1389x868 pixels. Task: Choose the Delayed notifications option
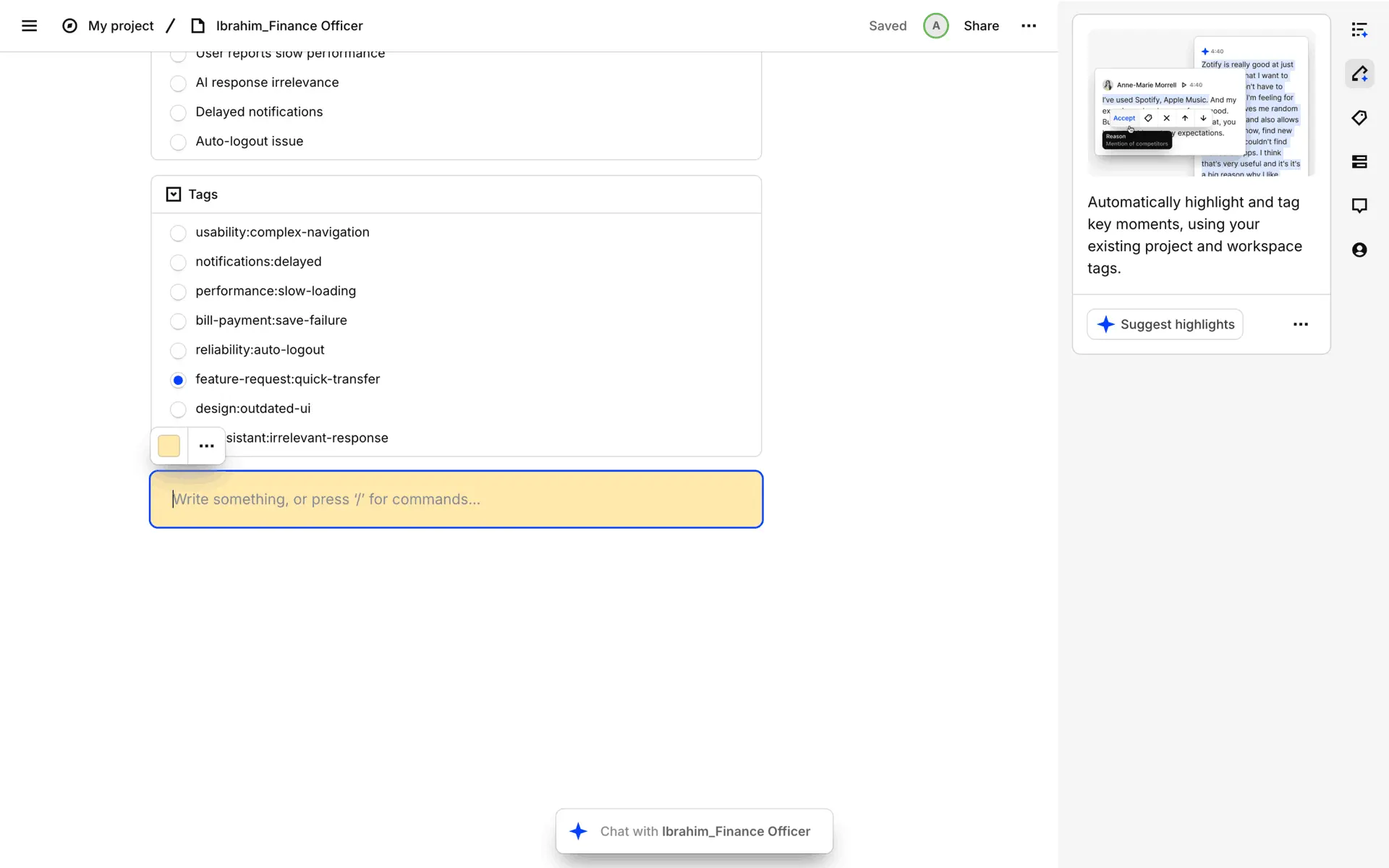tap(178, 113)
